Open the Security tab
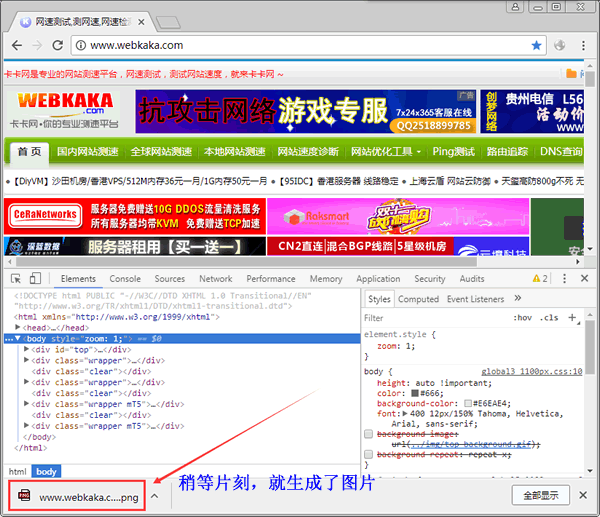Image resolution: width=600 pixels, height=517 pixels. pyautogui.click(x=430, y=279)
